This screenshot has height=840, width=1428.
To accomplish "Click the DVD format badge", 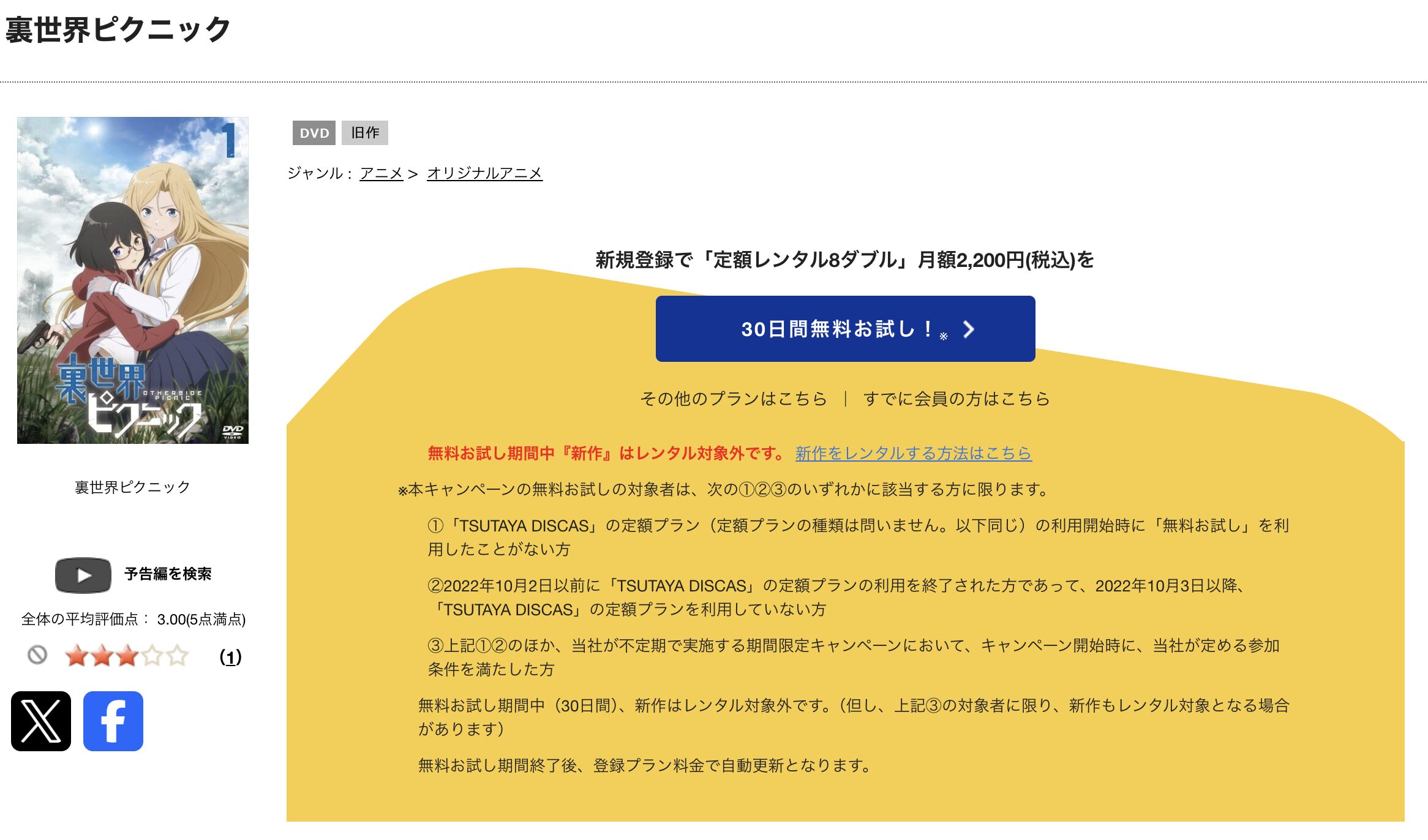I will tap(314, 133).
